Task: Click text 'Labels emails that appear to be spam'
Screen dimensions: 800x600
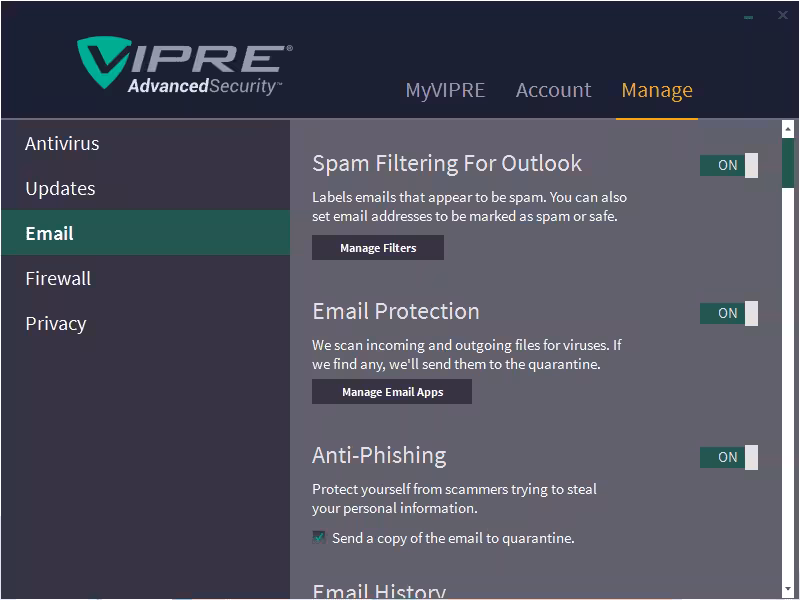Action: (428, 197)
